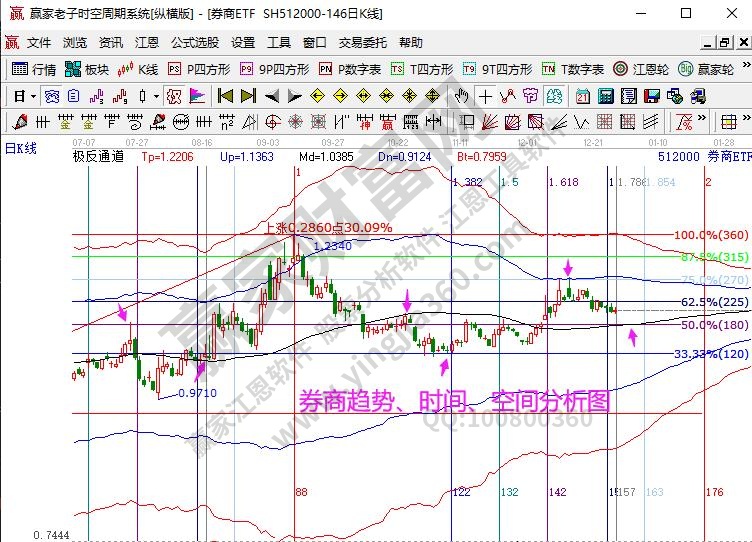Jump to first bar with skip-start arrow
Screen dimensions: 752x542
click(x=225, y=96)
